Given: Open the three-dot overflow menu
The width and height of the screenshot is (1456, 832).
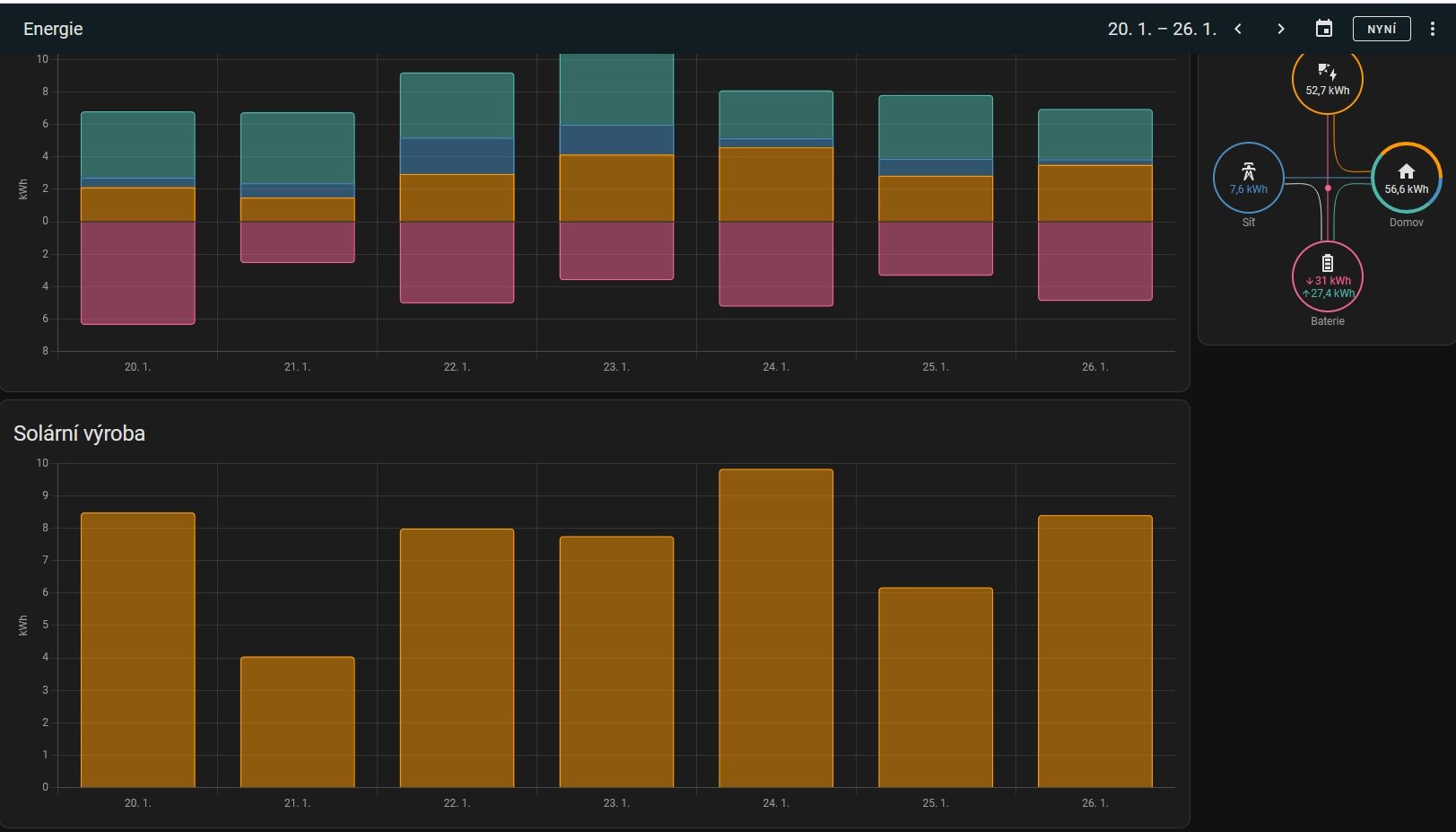Looking at the screenshot, I should 1432,29.
